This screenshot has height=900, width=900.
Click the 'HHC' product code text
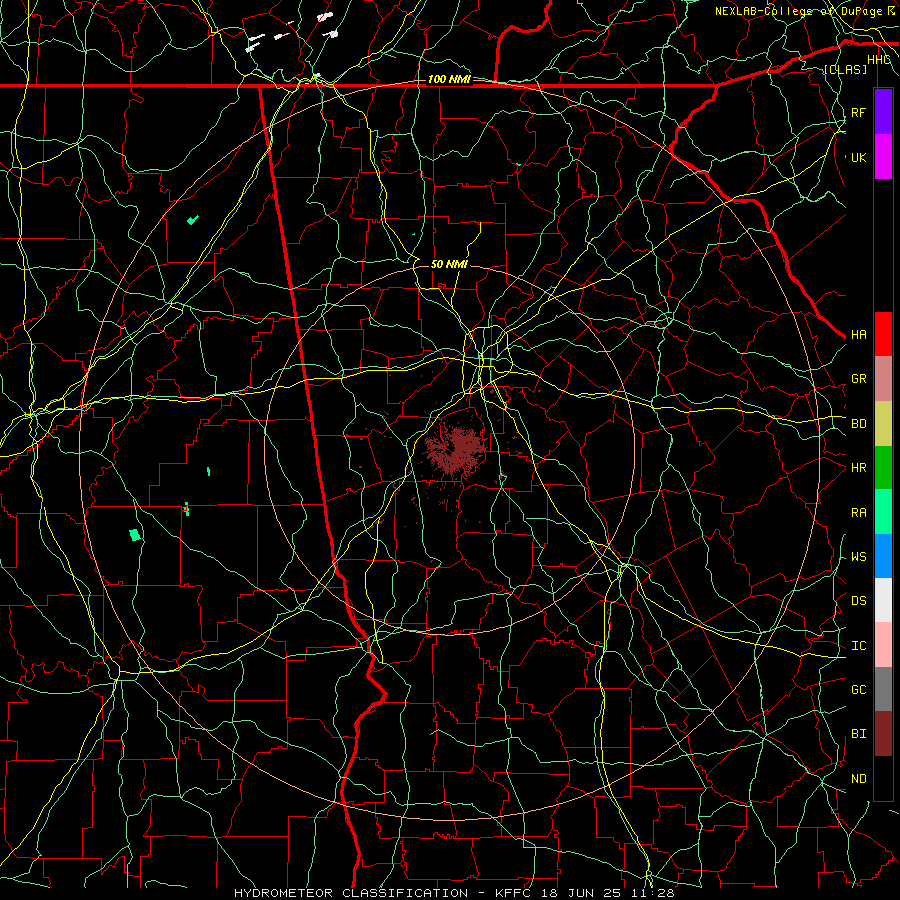point(878,60)
